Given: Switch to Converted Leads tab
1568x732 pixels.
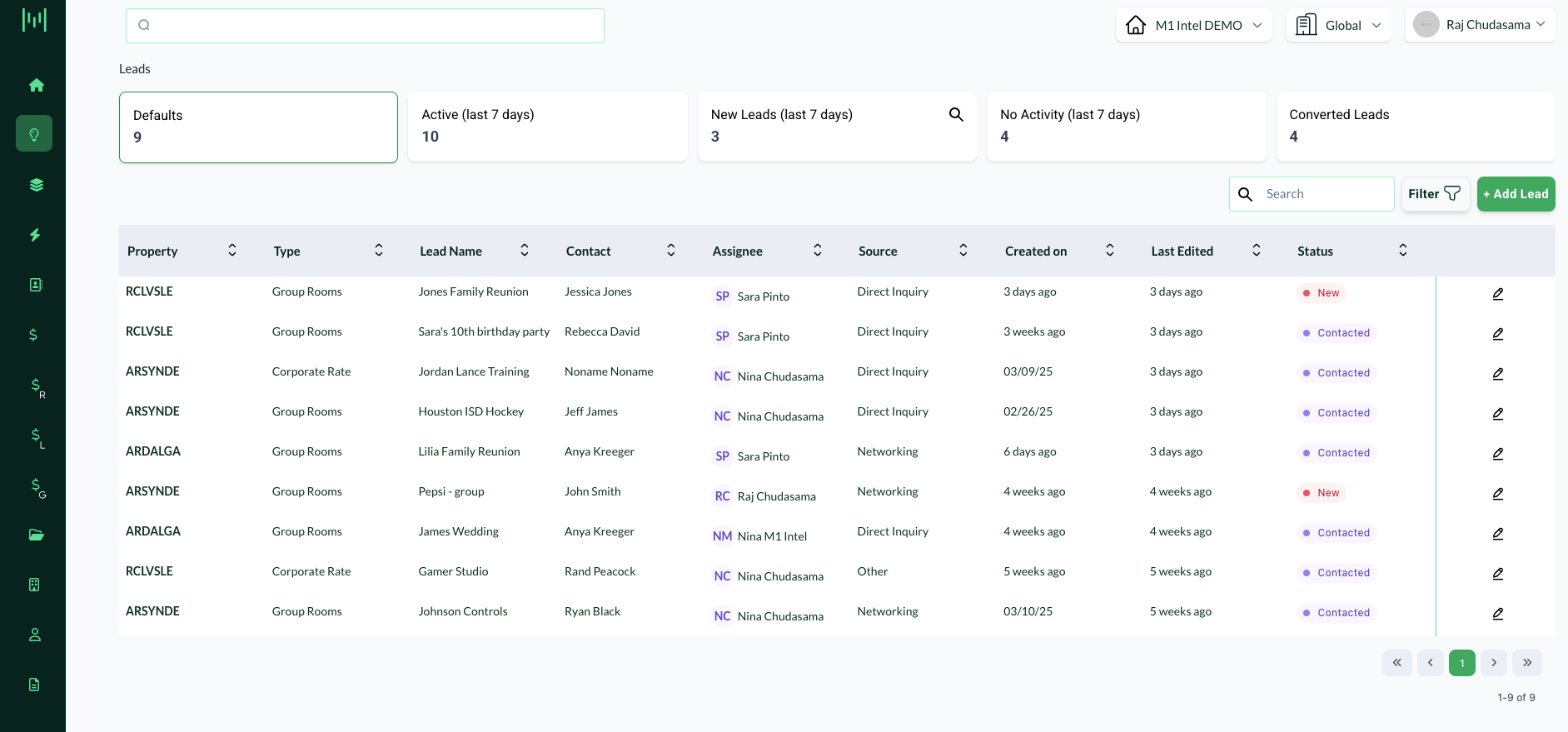Looking at the screenshot, I should click(x=1415, y=127).
